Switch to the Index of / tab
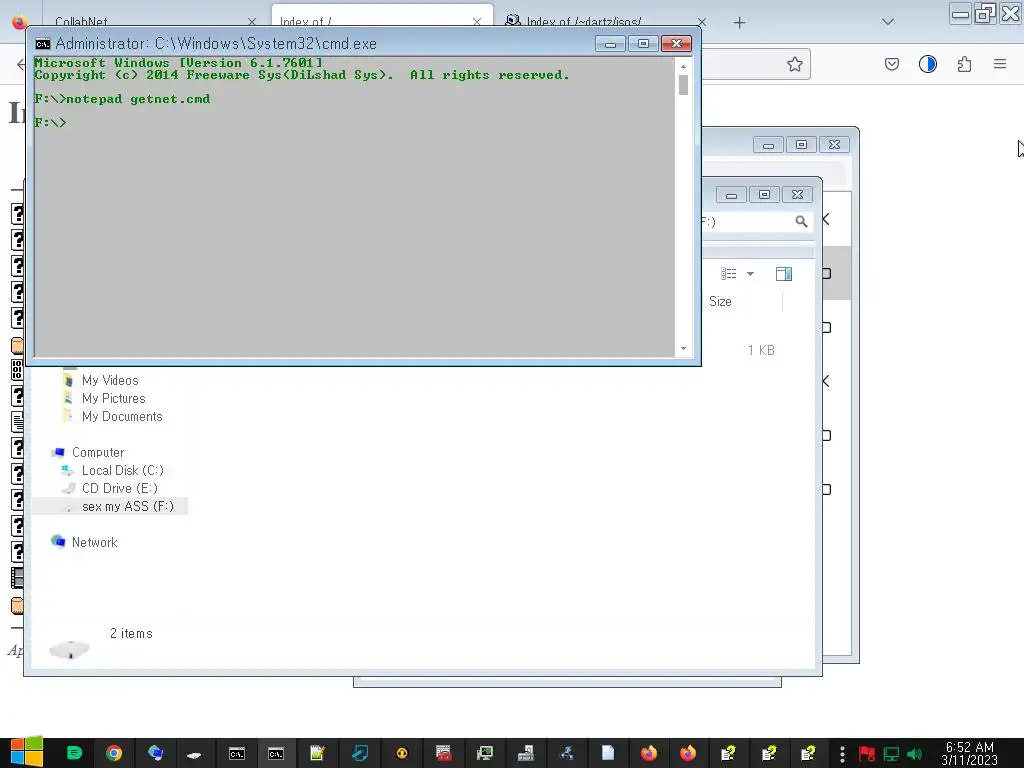 point(382,16)
